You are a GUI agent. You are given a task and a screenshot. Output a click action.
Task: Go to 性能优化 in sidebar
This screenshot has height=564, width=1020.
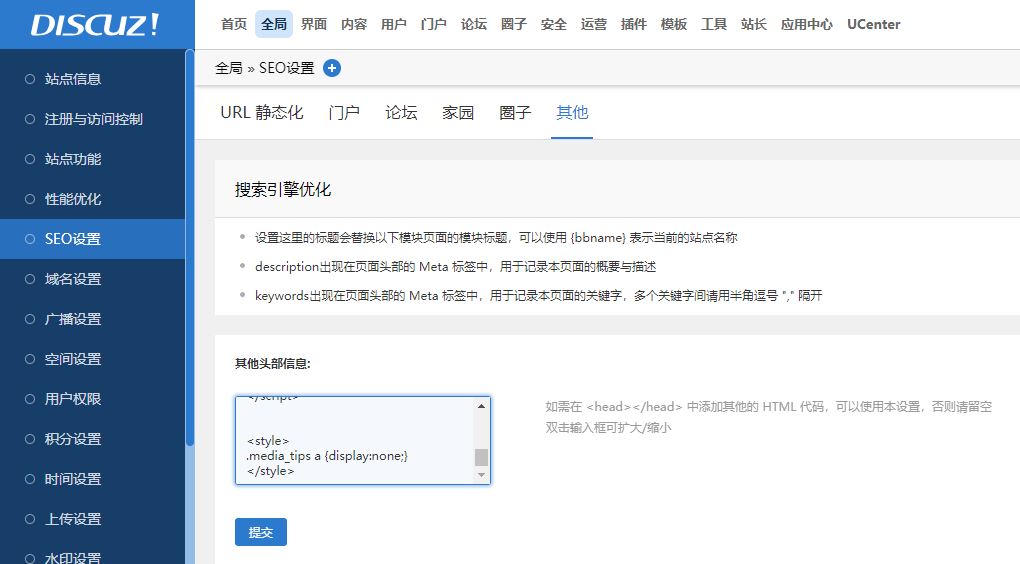coord(92,199)
